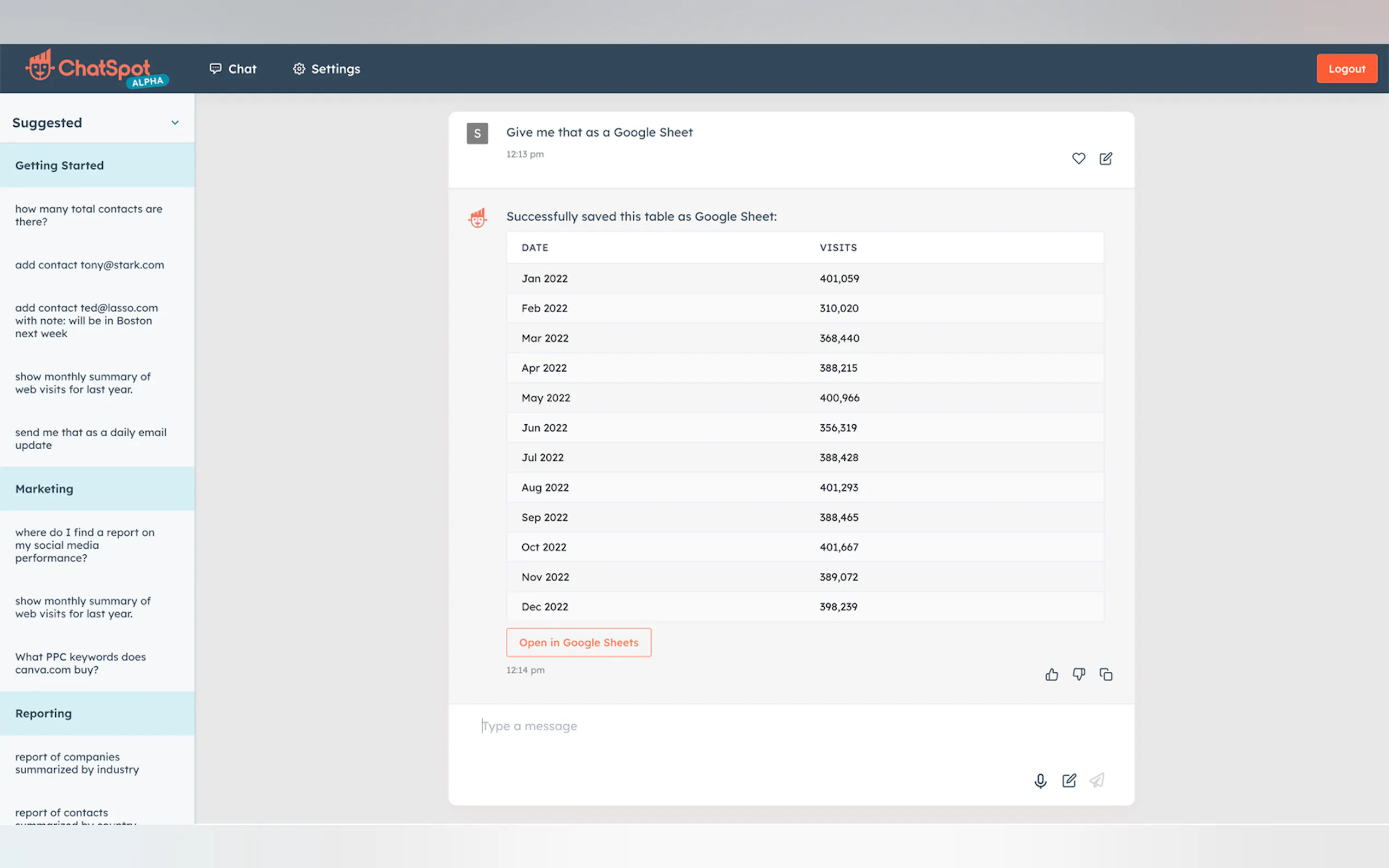
Task: Click the ChatSpot logo
Action: click(x=96, y=69)
